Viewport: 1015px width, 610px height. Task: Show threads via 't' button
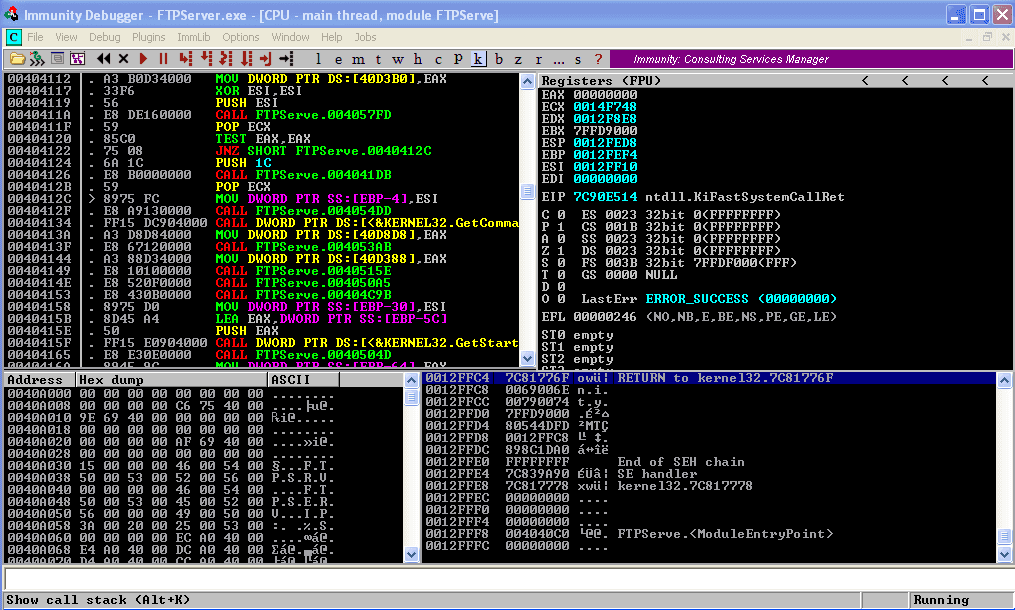[378, 59]
